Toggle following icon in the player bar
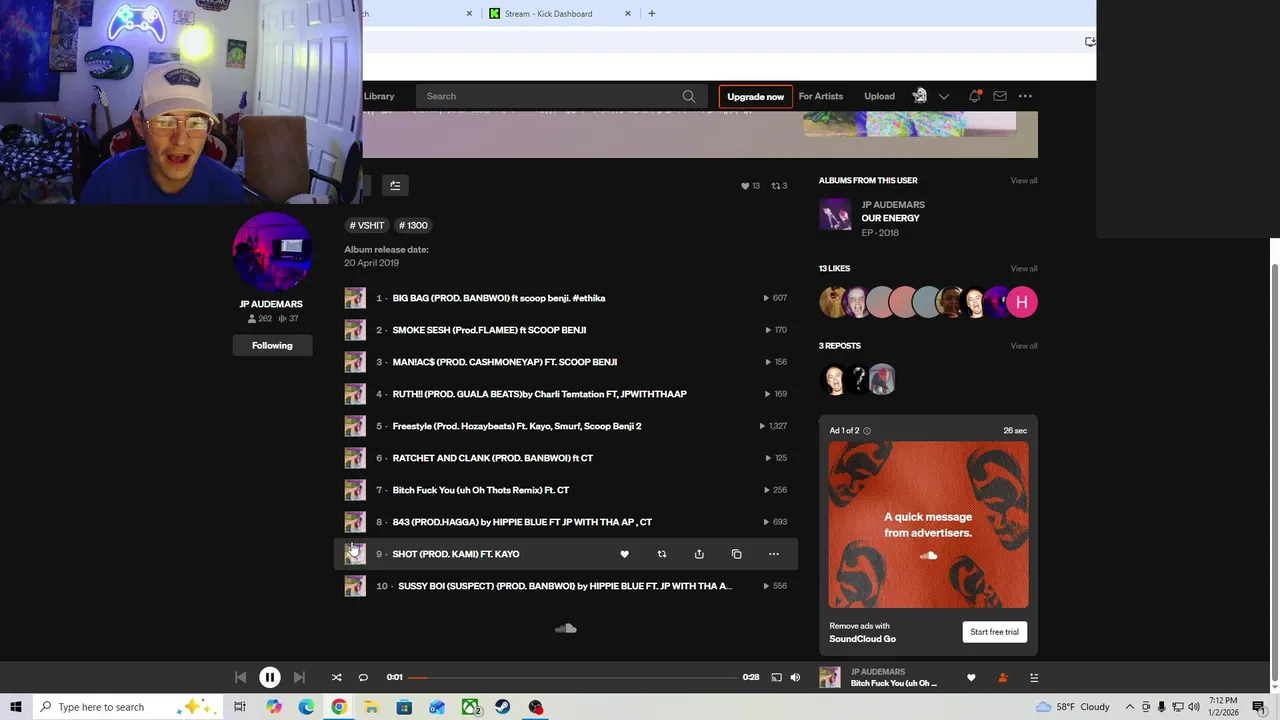Viewport: 1280px width, 720px height. (x=1003, y=677)
